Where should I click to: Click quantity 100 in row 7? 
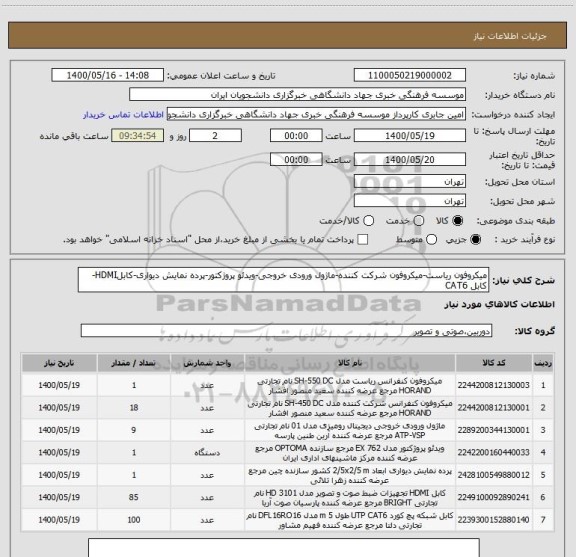click(x=134, y=520)
